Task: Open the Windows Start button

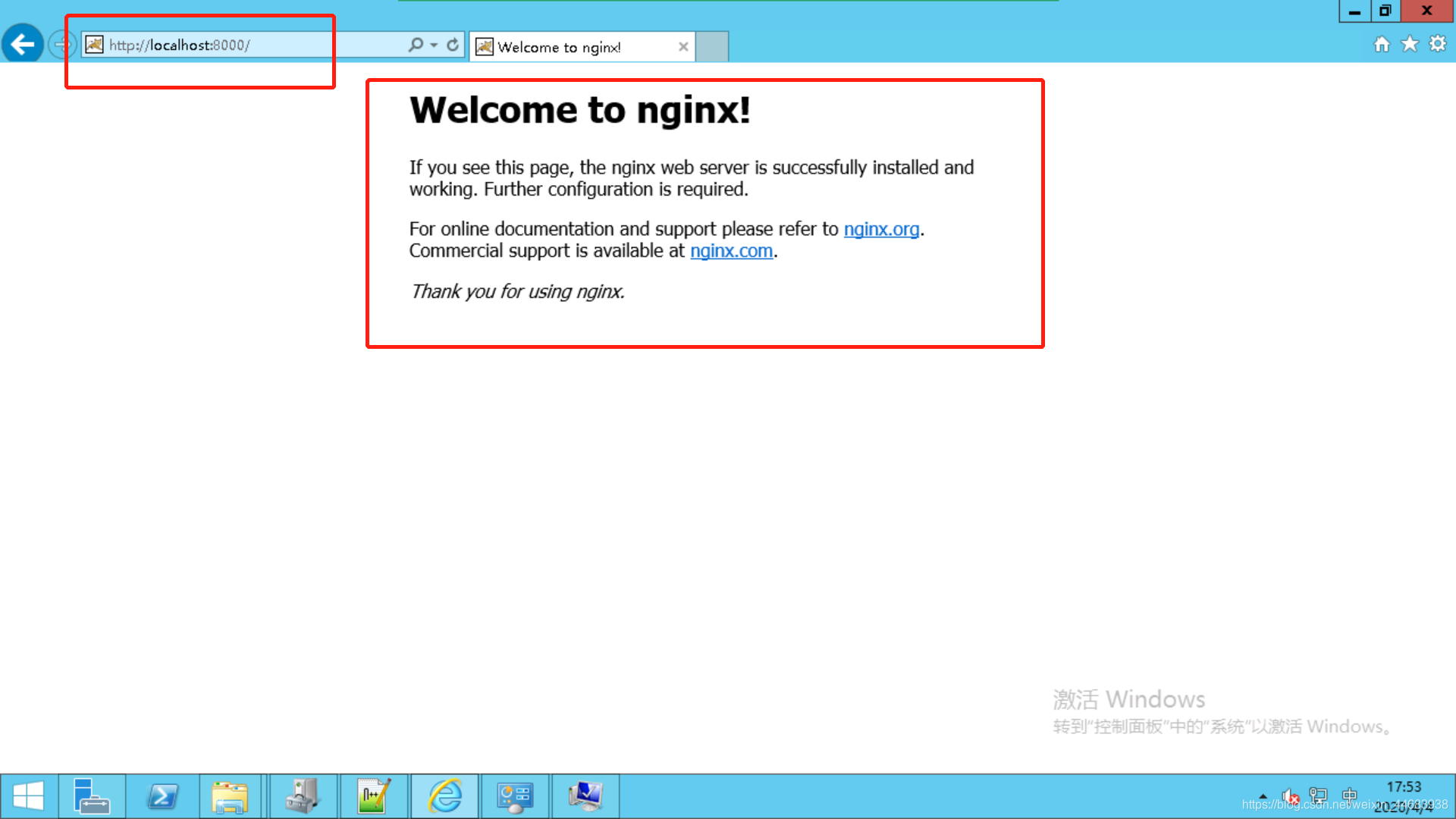Action: tap(29, 796)
